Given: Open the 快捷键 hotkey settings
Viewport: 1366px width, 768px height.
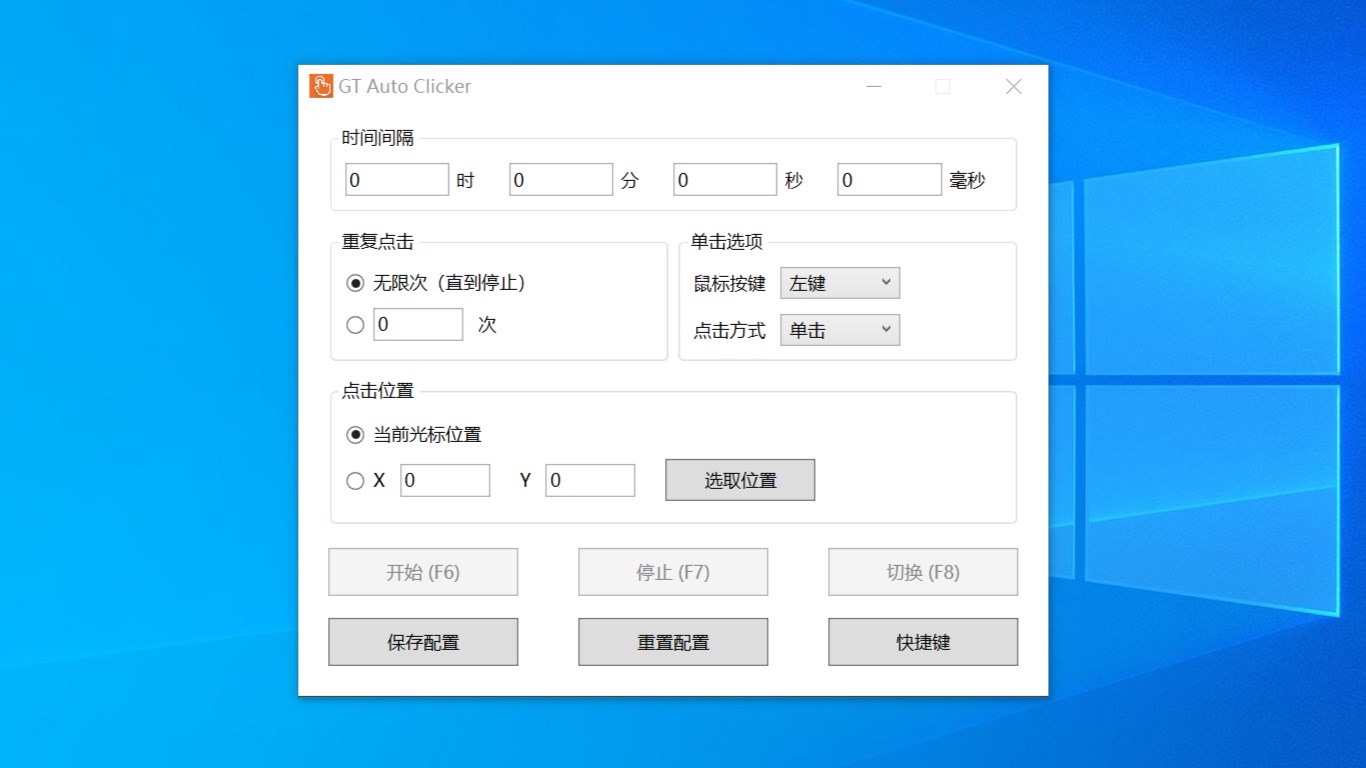Looking at the screenshot, I should [x=922, y=641].
